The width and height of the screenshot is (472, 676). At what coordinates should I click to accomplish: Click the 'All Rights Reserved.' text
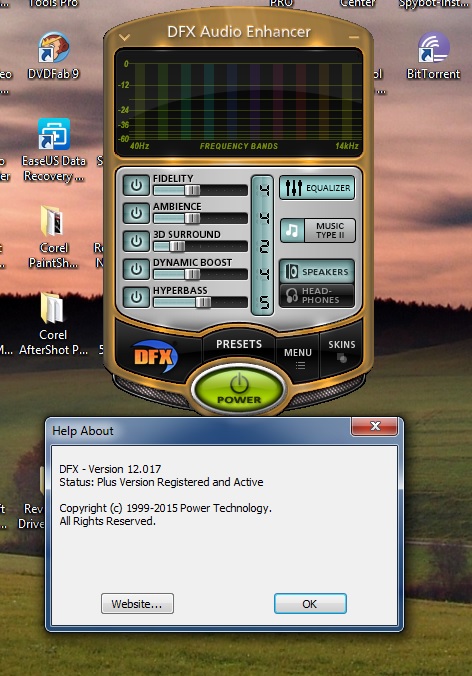pyautogui.click(x=107, y=521)
